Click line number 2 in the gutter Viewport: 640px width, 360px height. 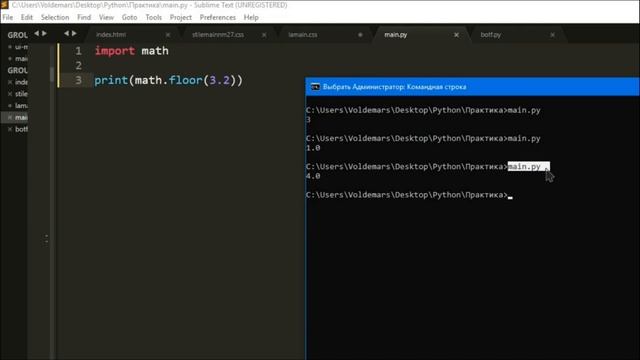[78, 66]
